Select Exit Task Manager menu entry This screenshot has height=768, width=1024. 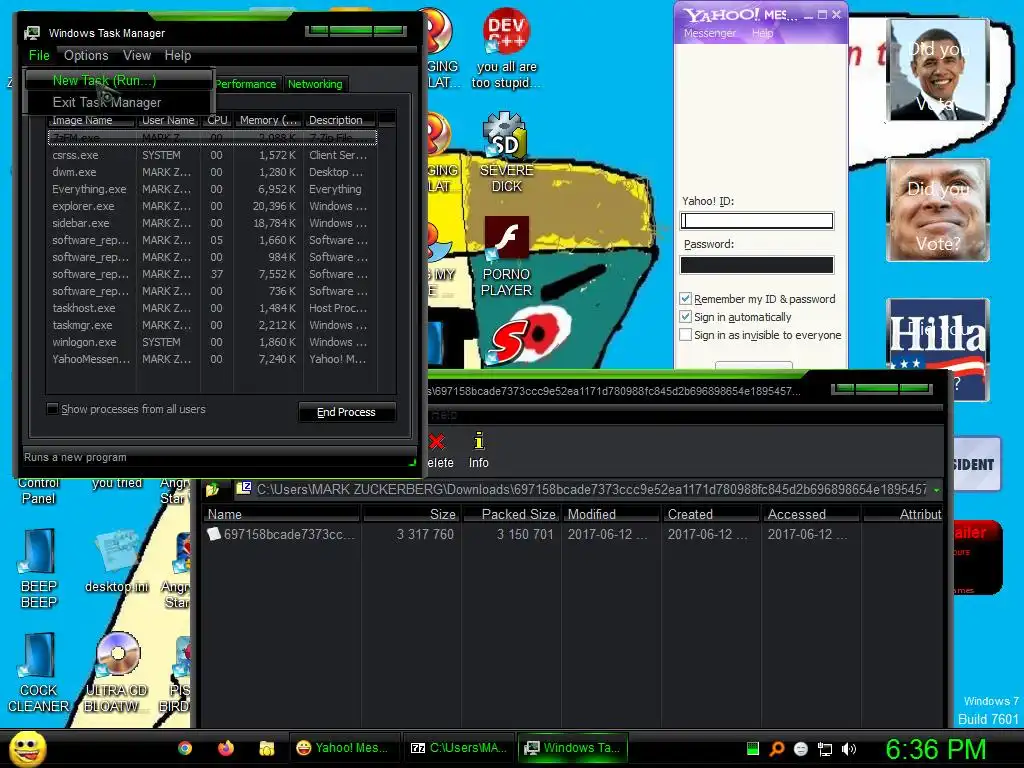click(x=118, y=103)
